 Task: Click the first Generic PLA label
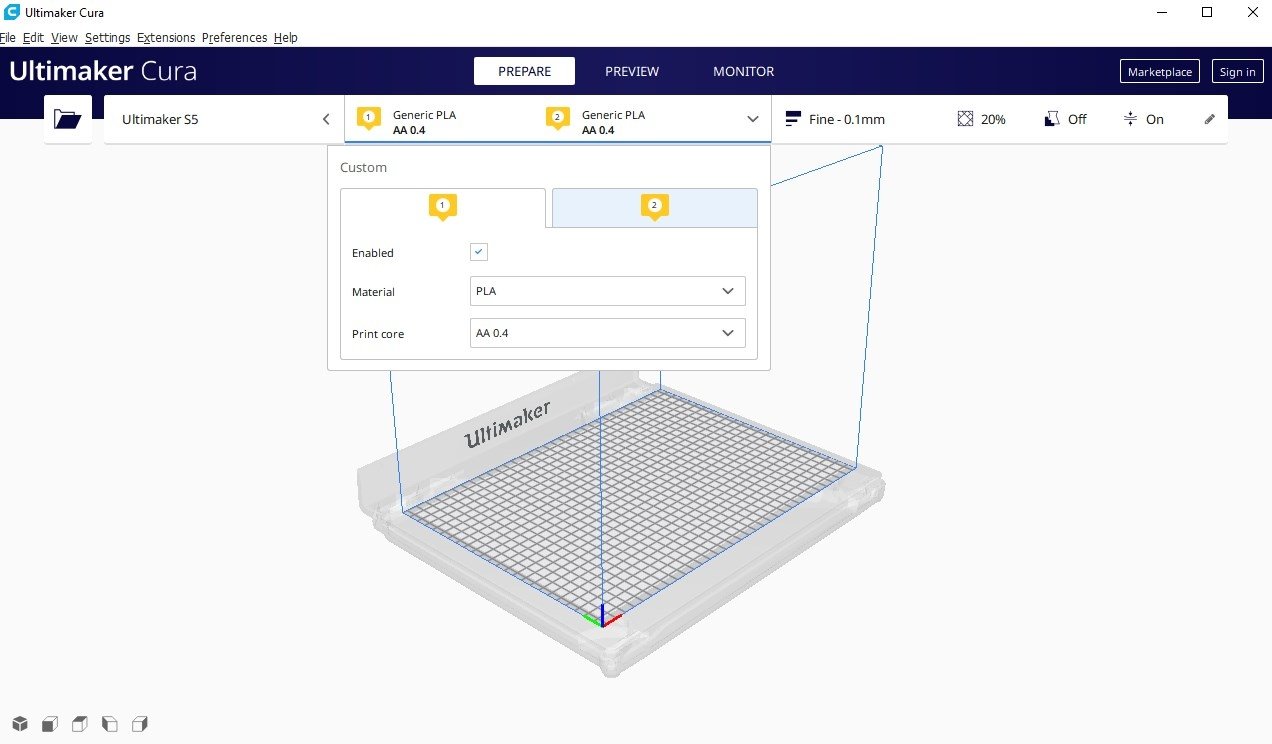424,114
